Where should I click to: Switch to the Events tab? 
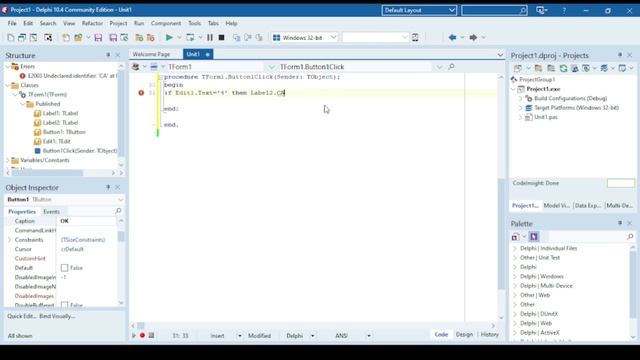coord(51,211)
